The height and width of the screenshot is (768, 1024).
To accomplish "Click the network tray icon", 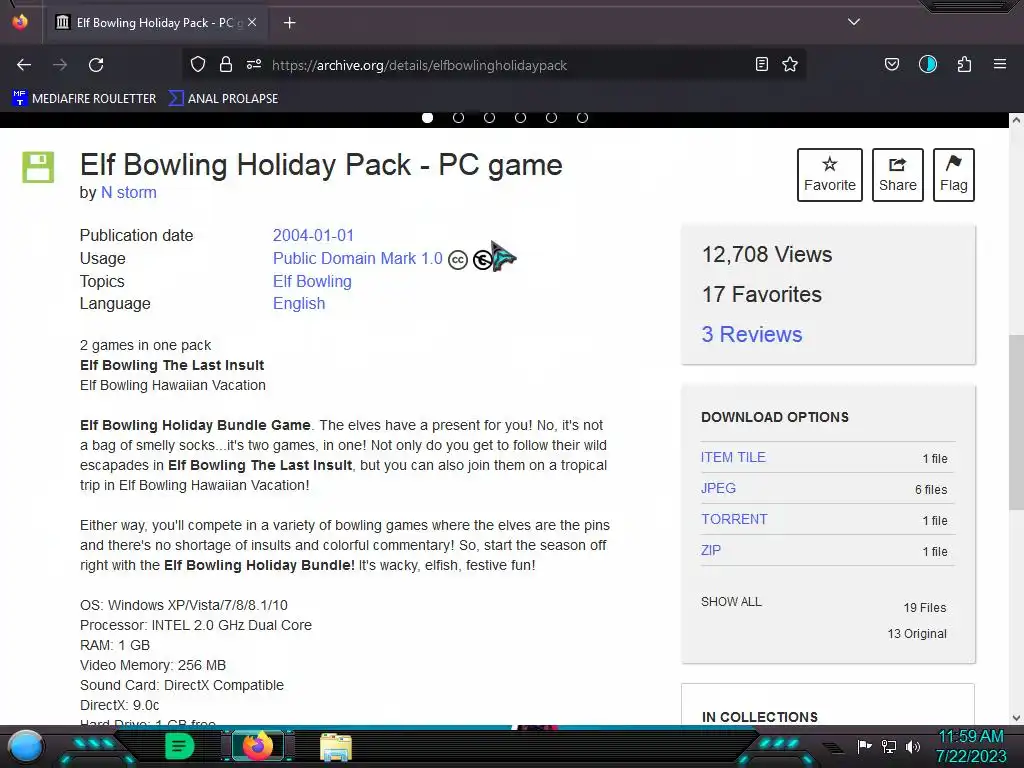I will 889,746.
